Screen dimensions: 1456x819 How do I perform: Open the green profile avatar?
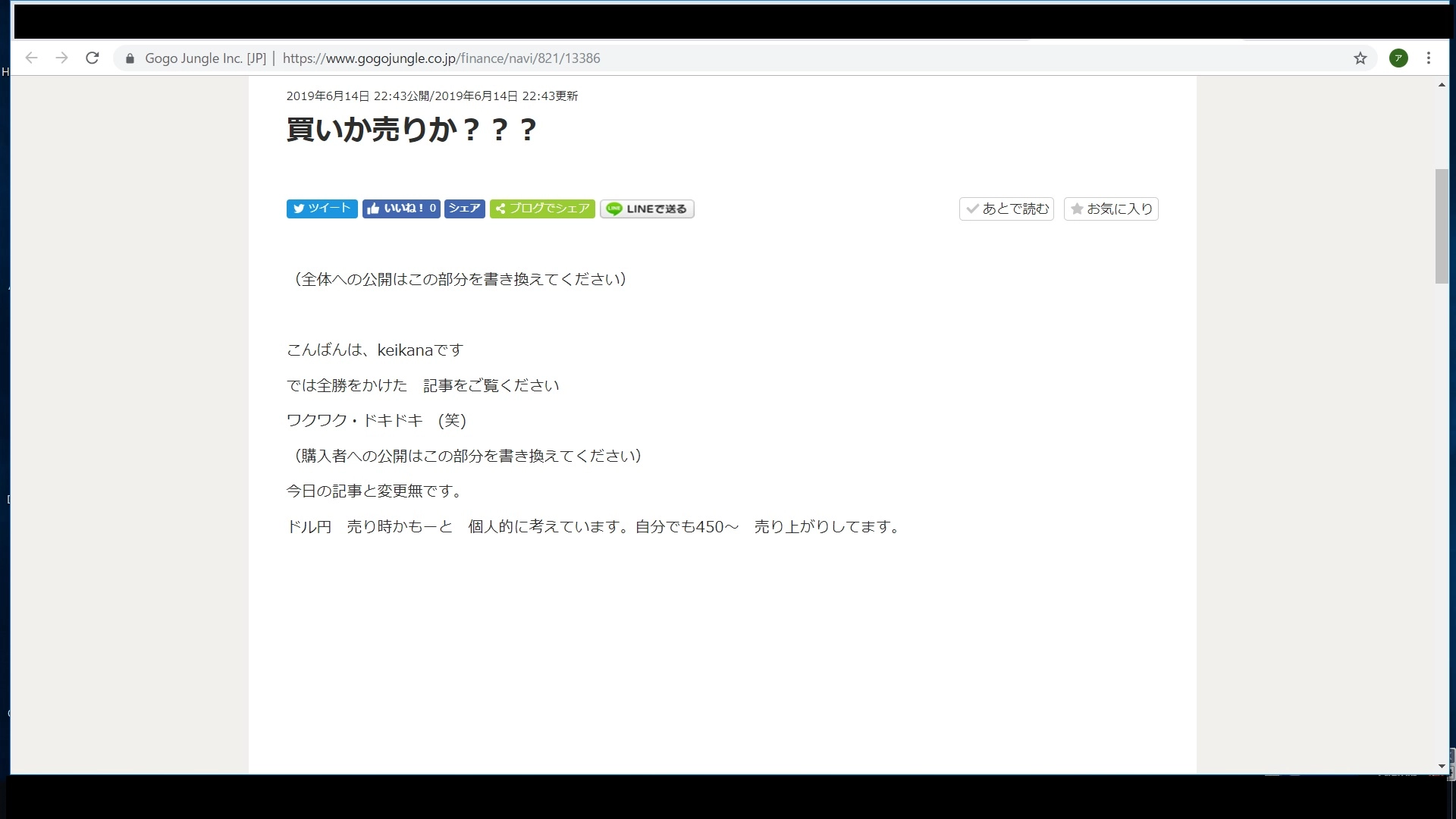(1398, 58)
